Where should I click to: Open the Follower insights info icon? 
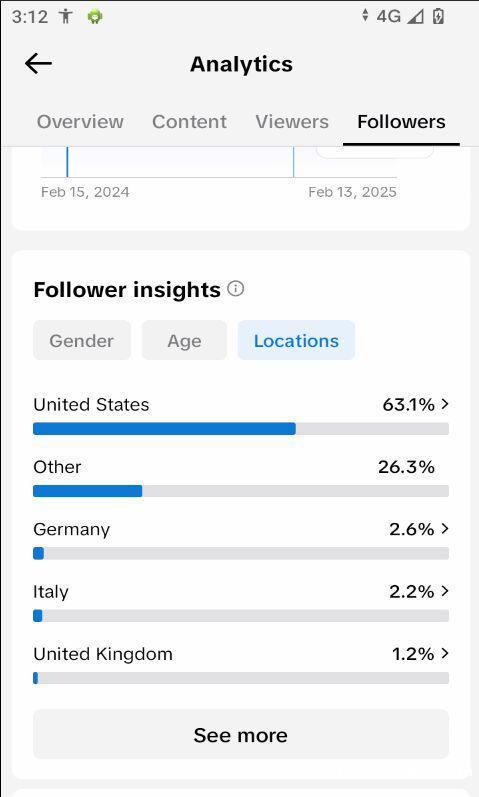235,289
